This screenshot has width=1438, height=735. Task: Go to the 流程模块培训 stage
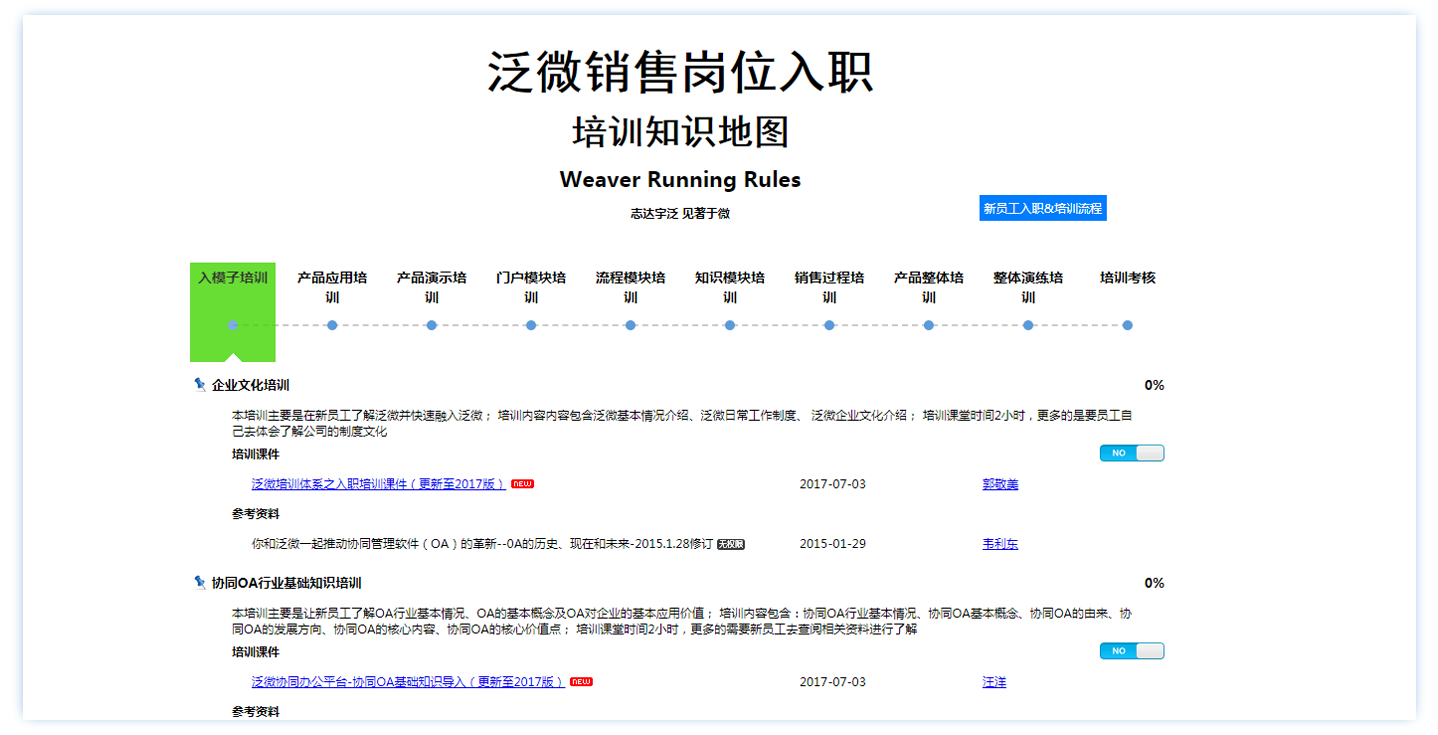pos(630,287)
